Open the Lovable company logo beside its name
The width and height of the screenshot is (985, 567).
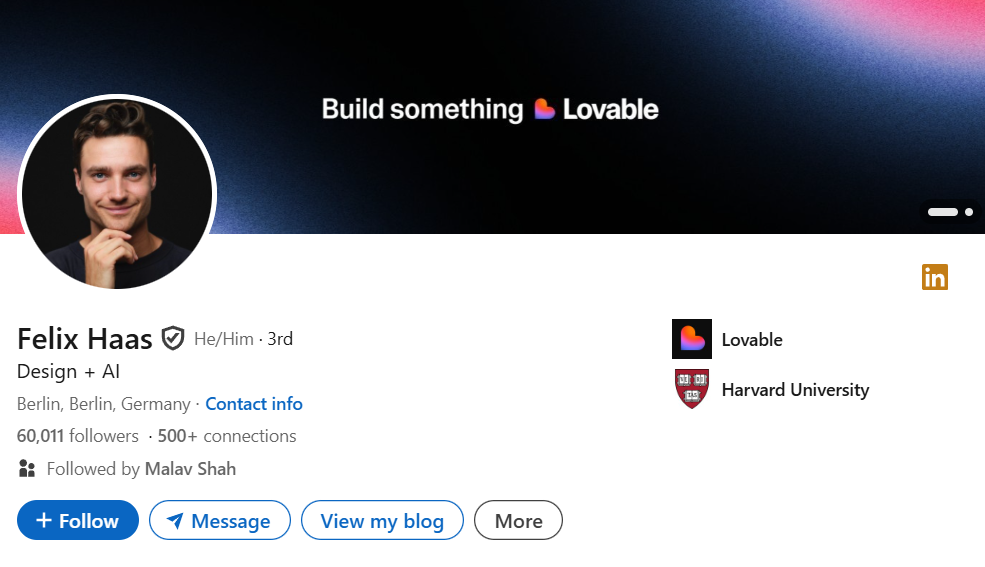pos(691,339)
